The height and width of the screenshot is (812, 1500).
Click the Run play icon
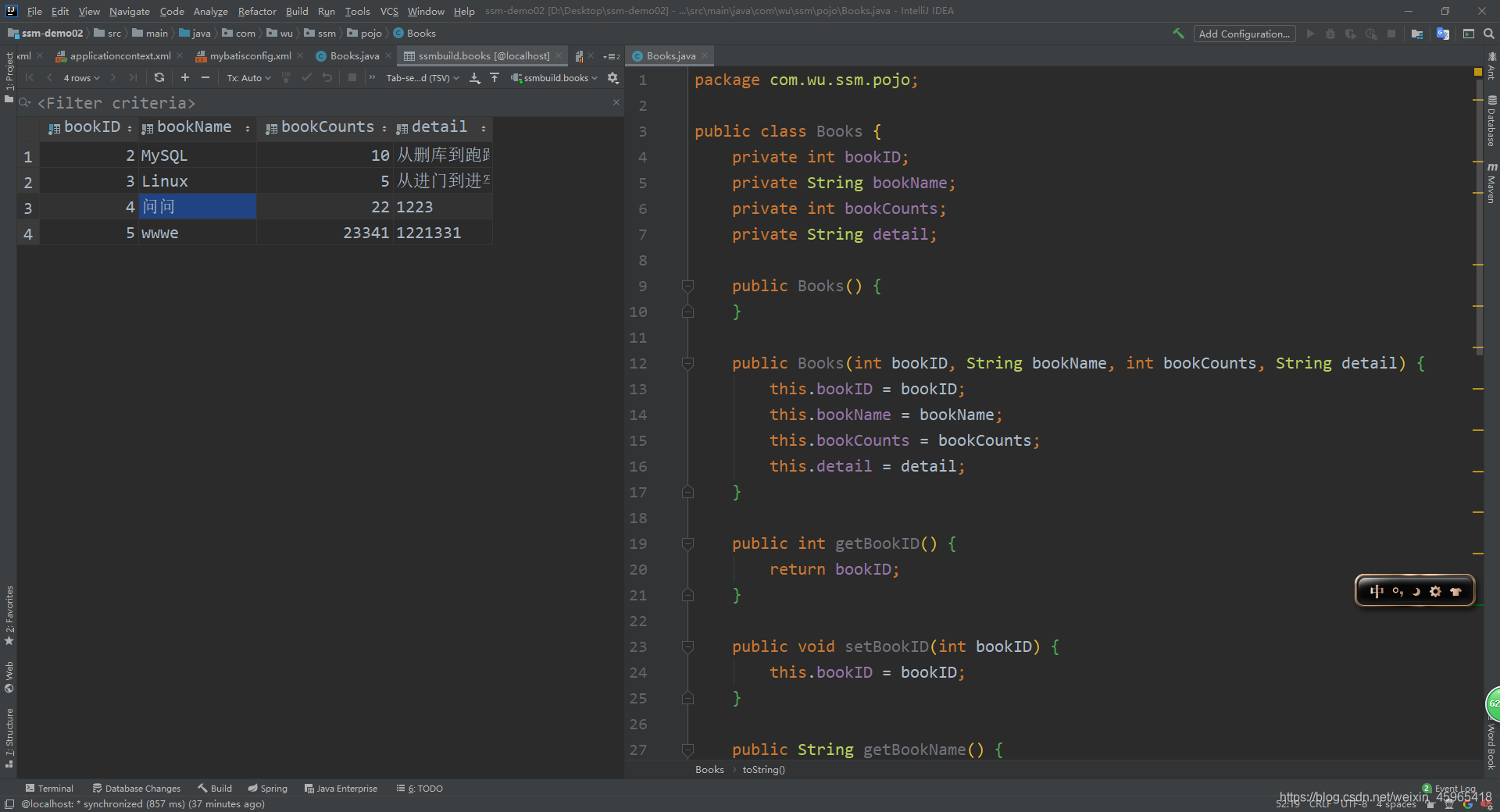[1311, 34]
